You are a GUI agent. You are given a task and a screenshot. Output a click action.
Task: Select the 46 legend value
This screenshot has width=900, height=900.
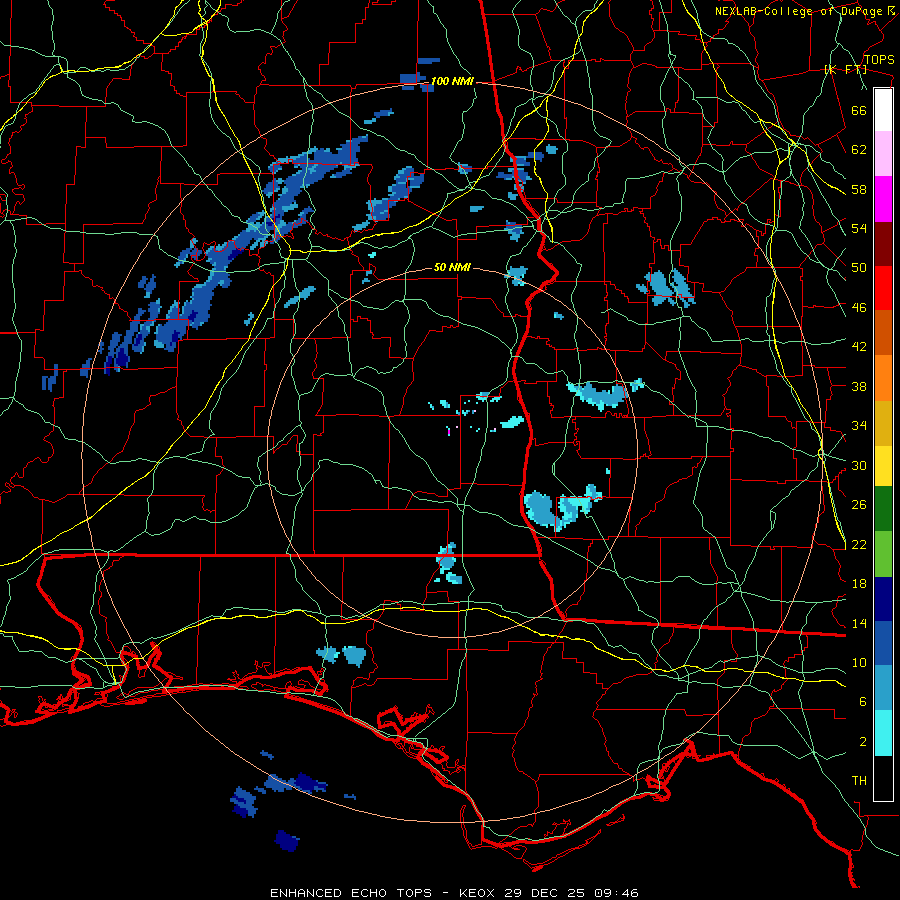pyautogui.click(x=859, y=308)
